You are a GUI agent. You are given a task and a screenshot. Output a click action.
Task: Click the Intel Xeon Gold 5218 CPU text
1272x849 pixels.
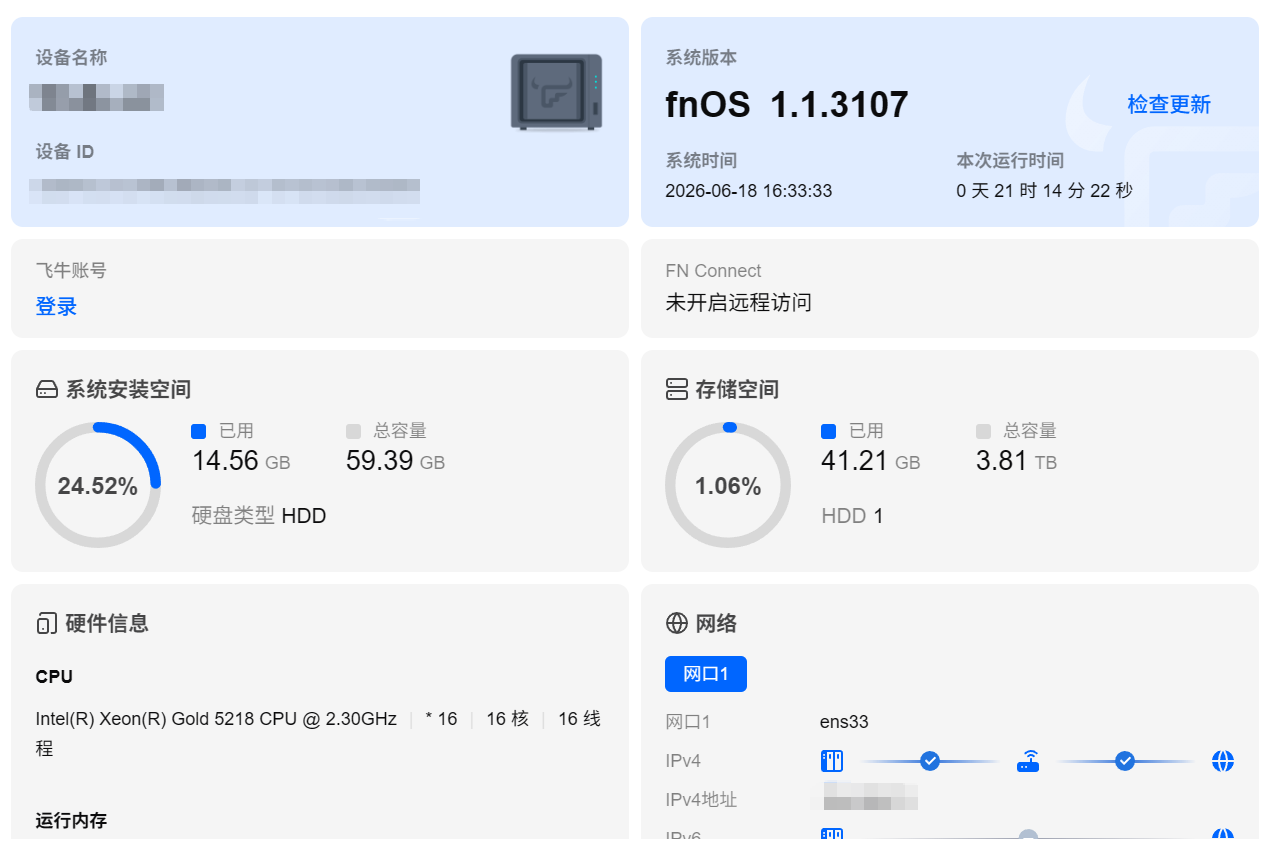(216, 719)
